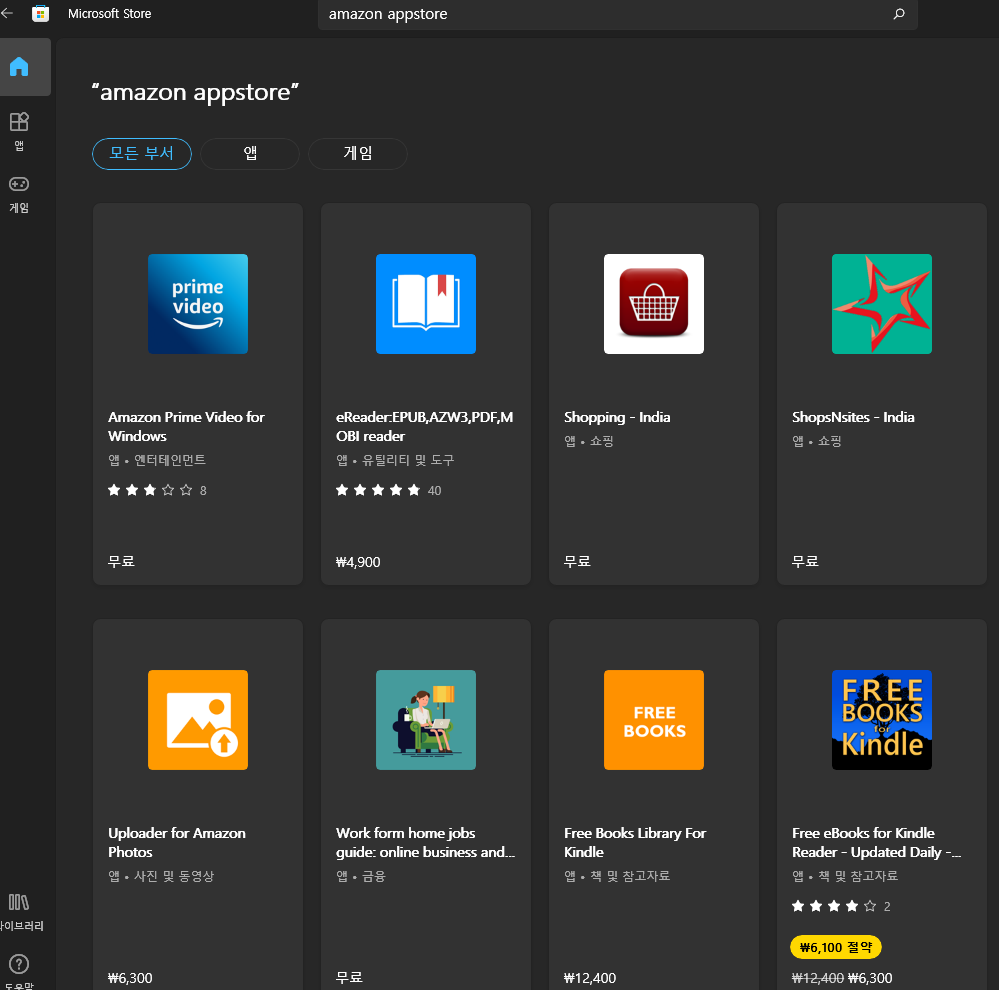
Task: Click the Kindle Reader four-star rating
Action: pos(833,906)
